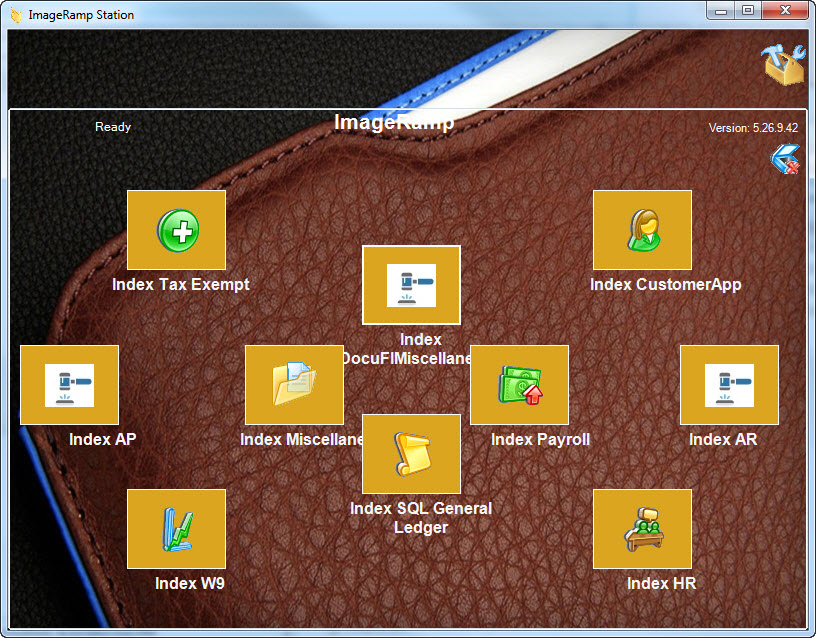Click the Index Payroll label
This screenshot has width=816, height=638.
[540, 440]
